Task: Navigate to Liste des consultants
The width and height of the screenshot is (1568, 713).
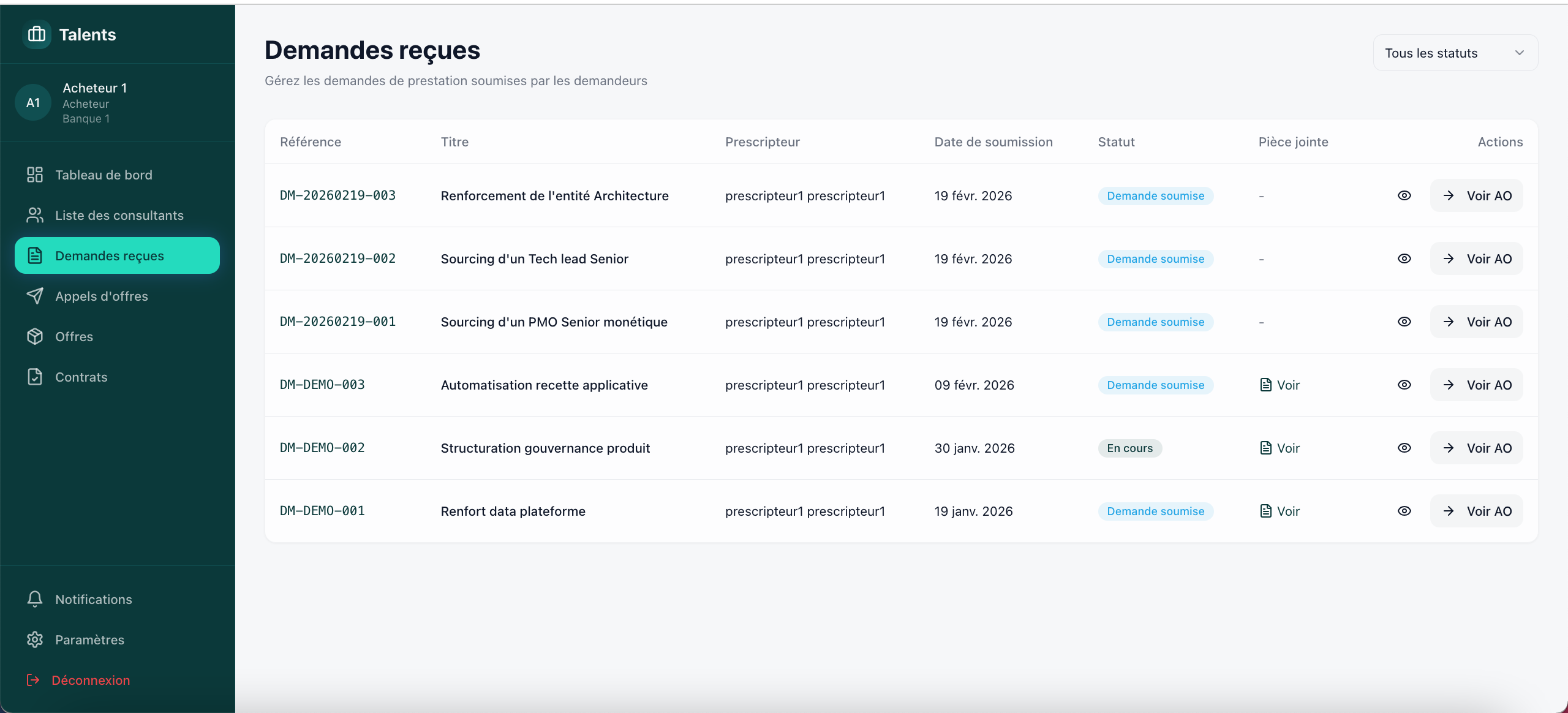Action: click(119, 216)
